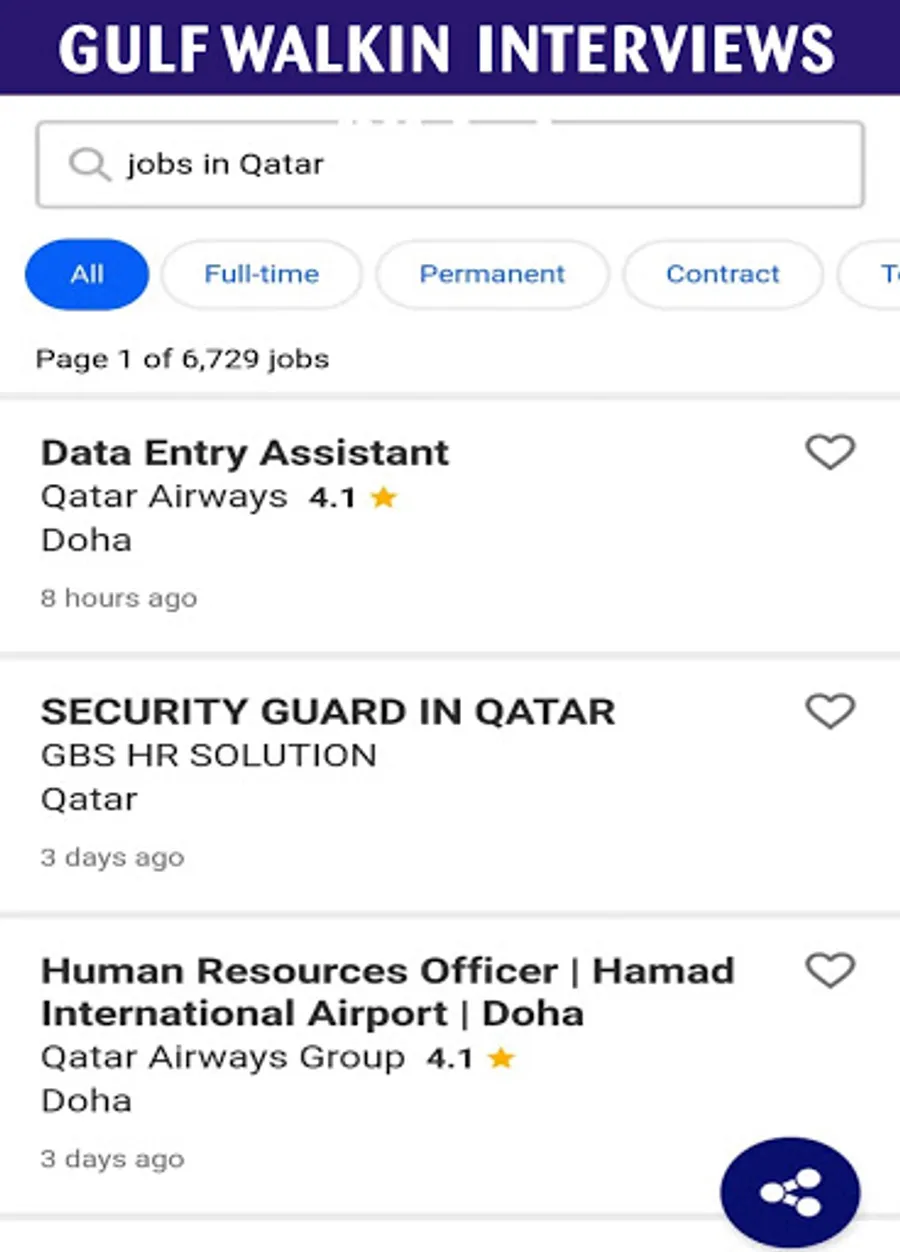Favorite the Security Guard in Qatar job

click(830, 712)
